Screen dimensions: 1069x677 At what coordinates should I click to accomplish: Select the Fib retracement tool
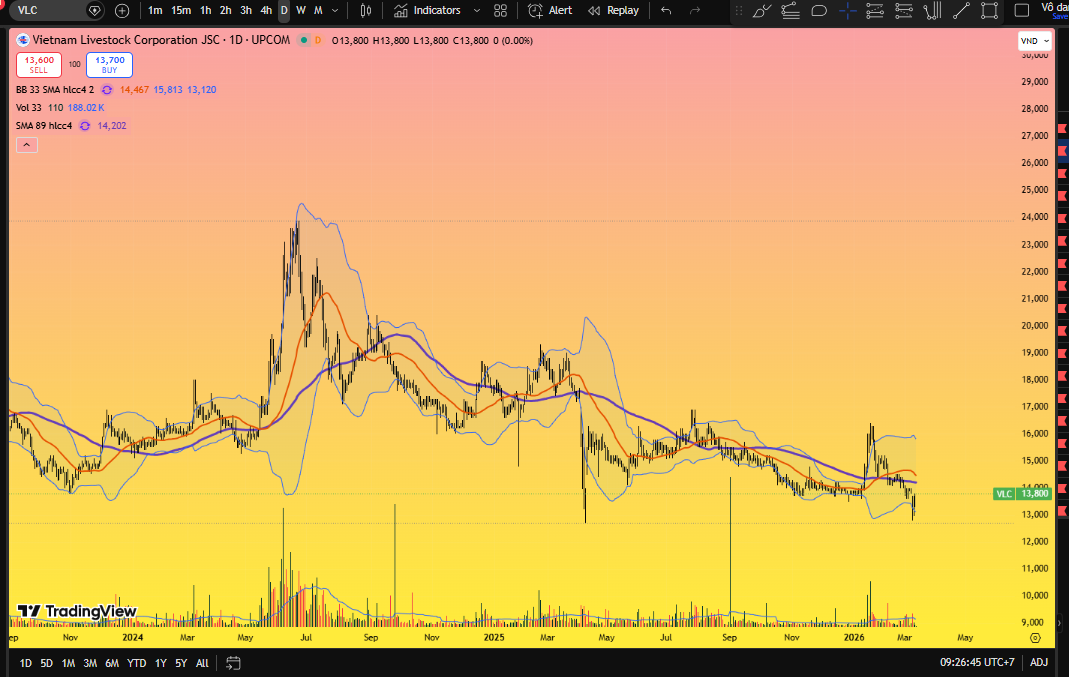pyautogui.click(x=875, y=10)
